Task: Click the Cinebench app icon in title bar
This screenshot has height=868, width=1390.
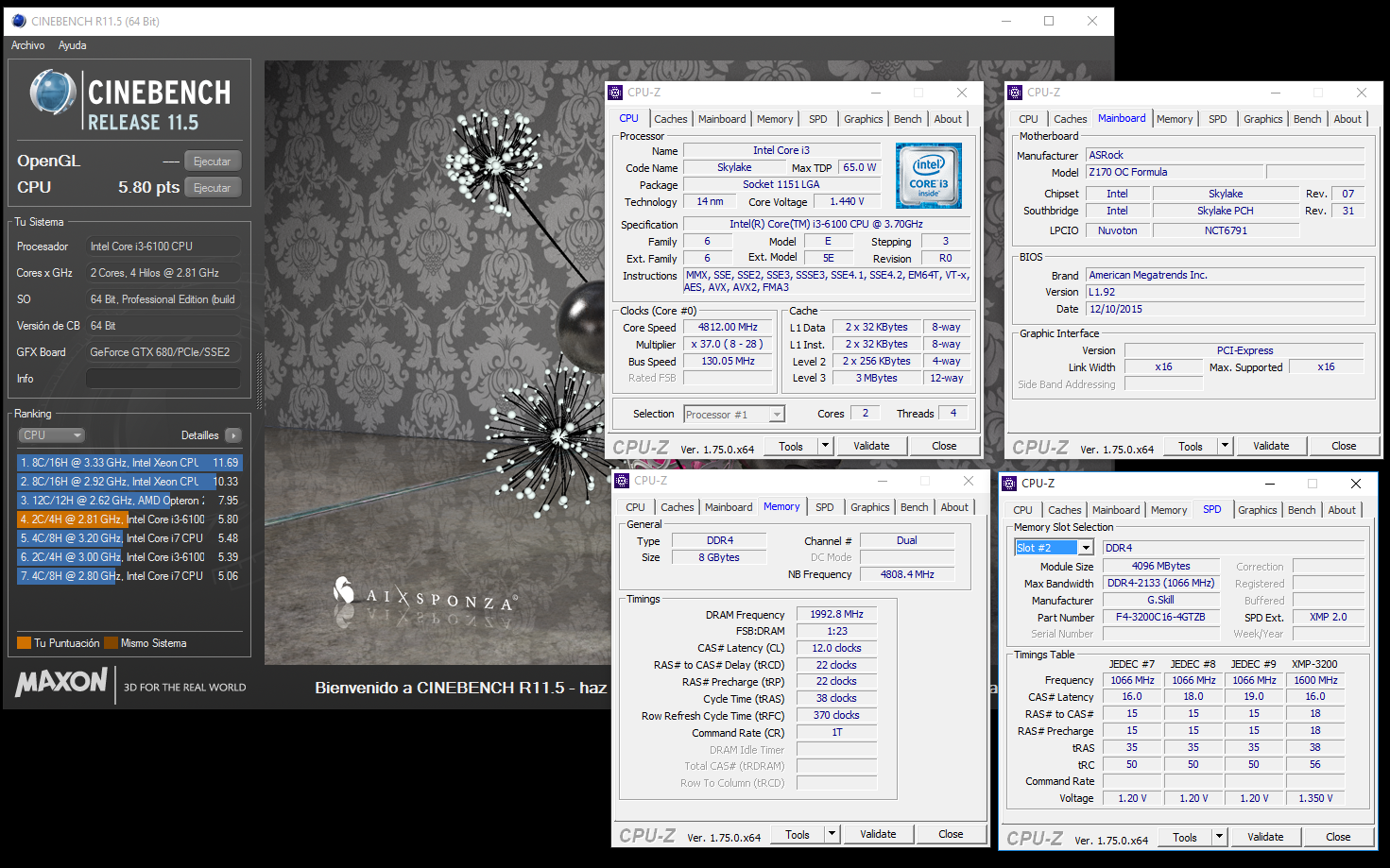Action: click(x=19, y=21)
